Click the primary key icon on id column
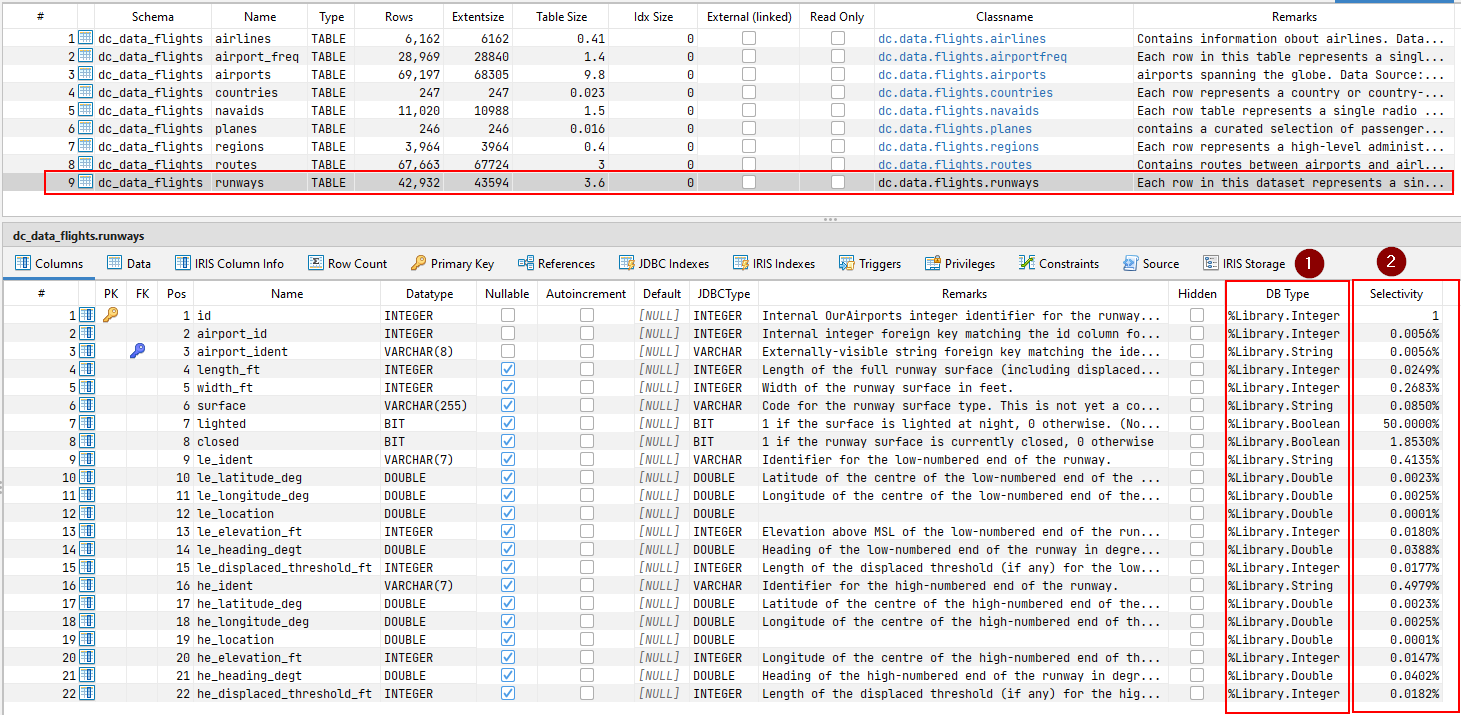Viewport: 1461px width, 715px height. (110, 314)
